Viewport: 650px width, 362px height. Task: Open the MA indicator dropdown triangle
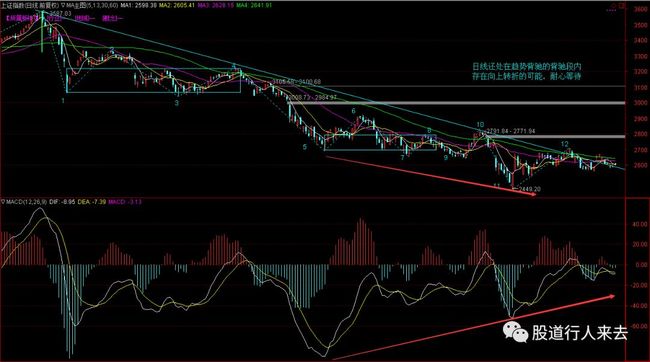point(63,5)
